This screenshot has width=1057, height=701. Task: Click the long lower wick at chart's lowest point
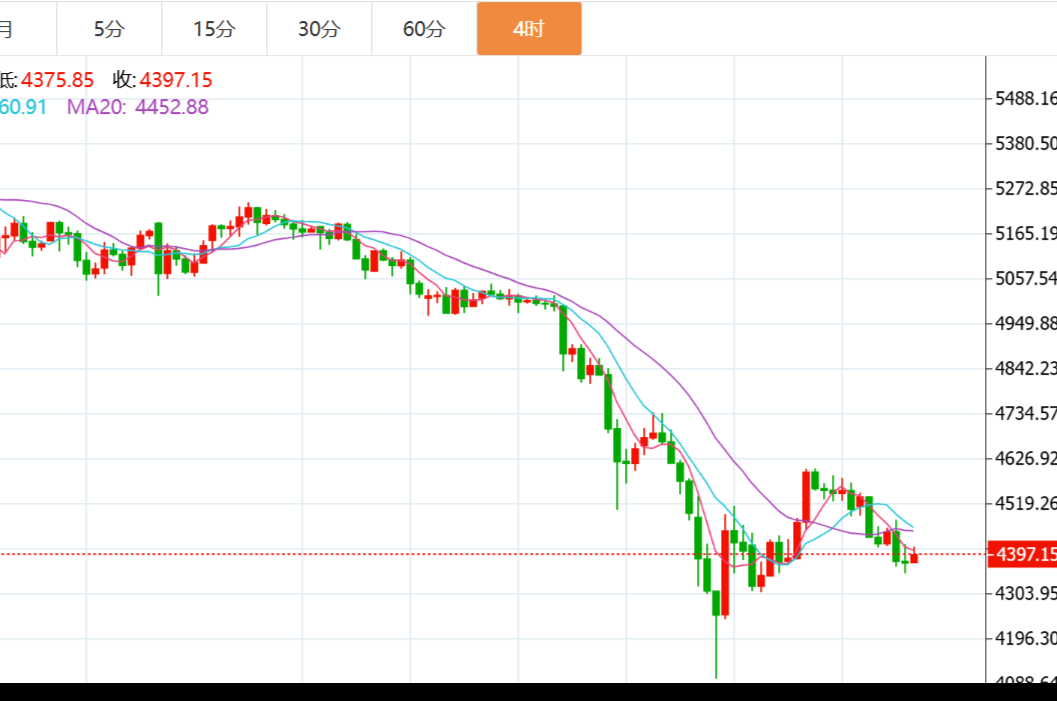click(x=716, y=650)
